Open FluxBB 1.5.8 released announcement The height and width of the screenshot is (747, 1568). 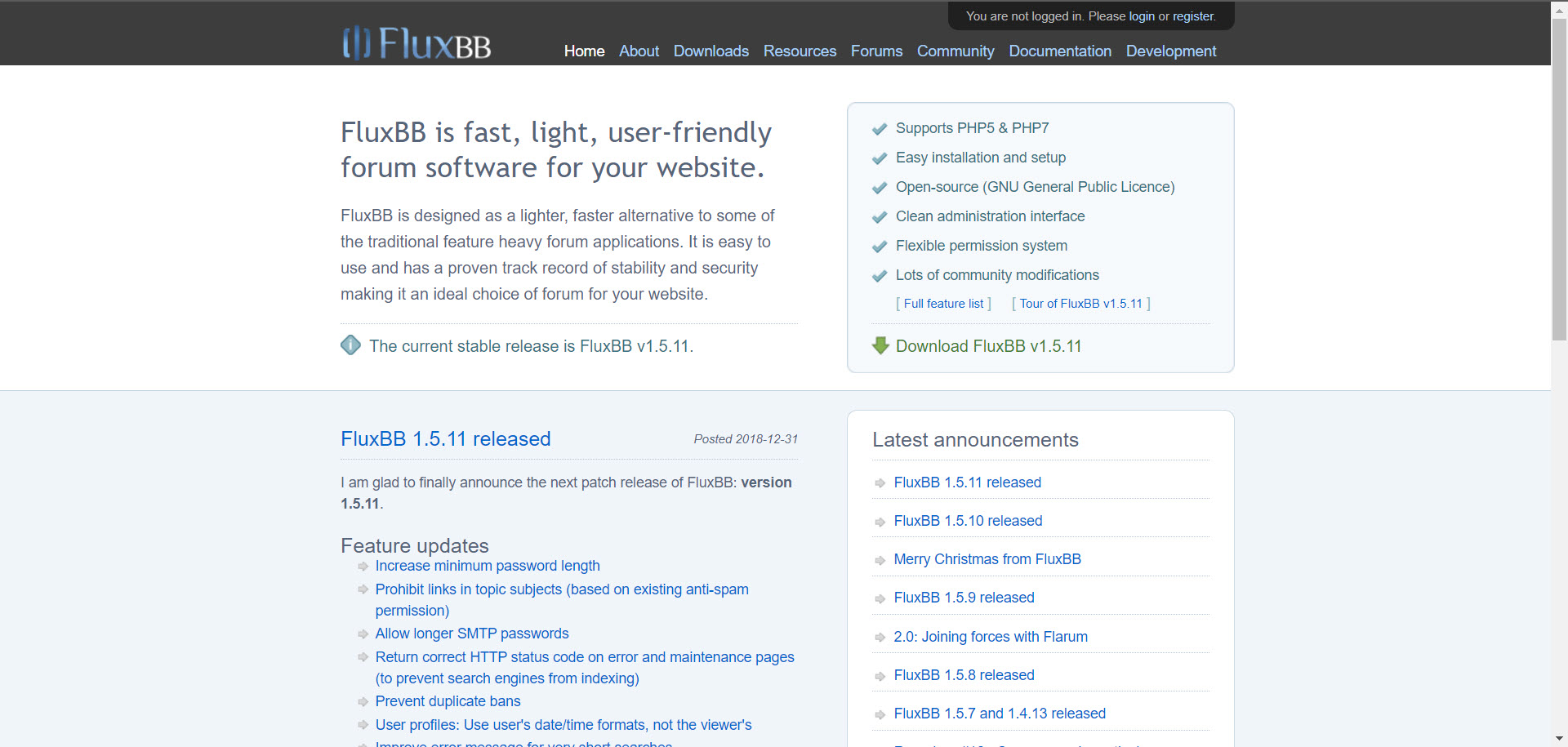pos(964,675)
